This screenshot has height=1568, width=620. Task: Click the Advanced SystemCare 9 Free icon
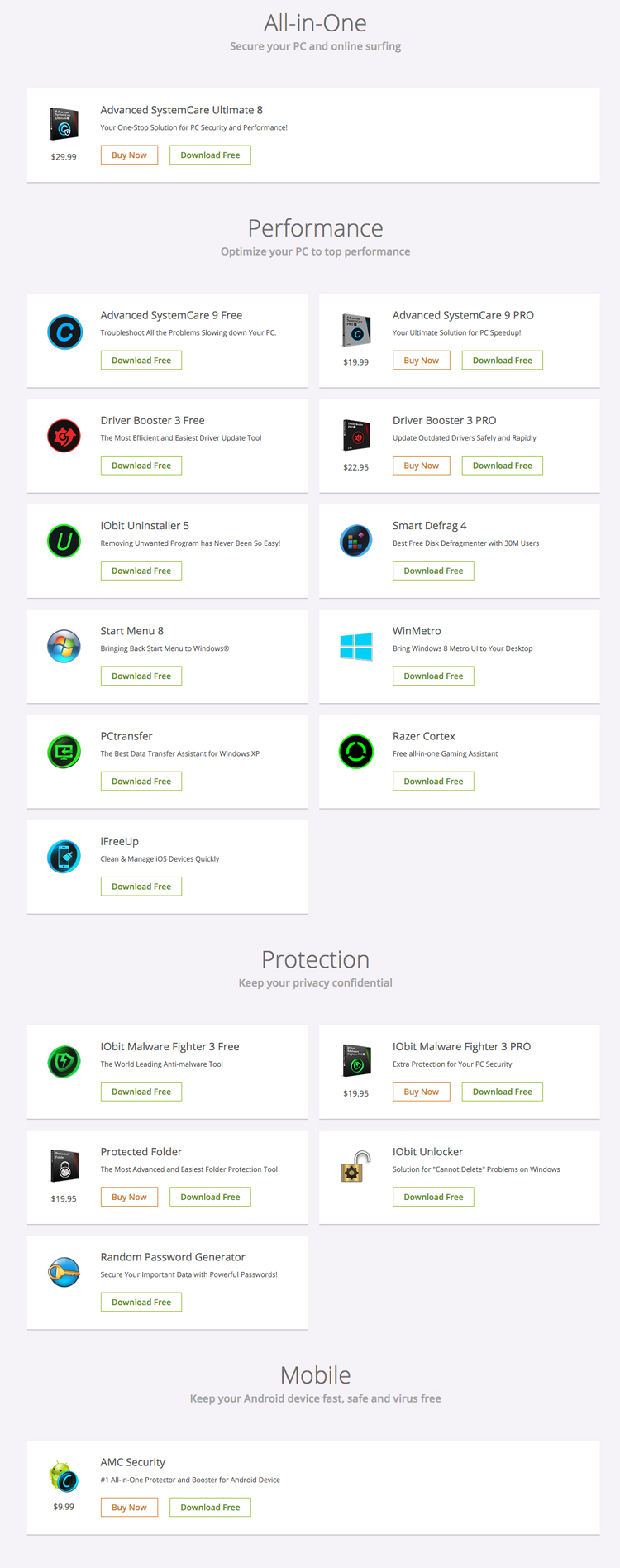64,332
